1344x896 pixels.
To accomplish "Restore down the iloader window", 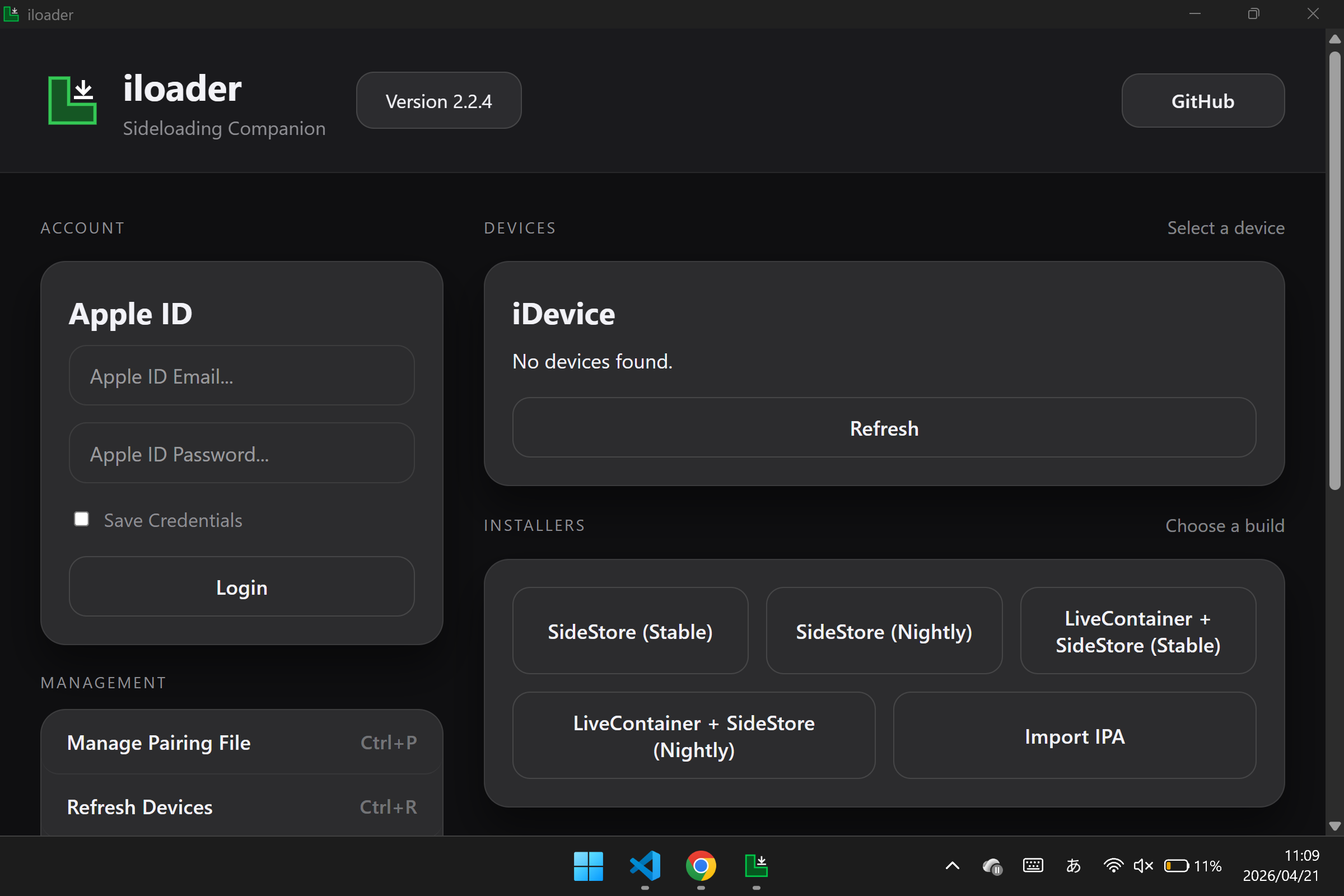I will (x=1253, y=15).
